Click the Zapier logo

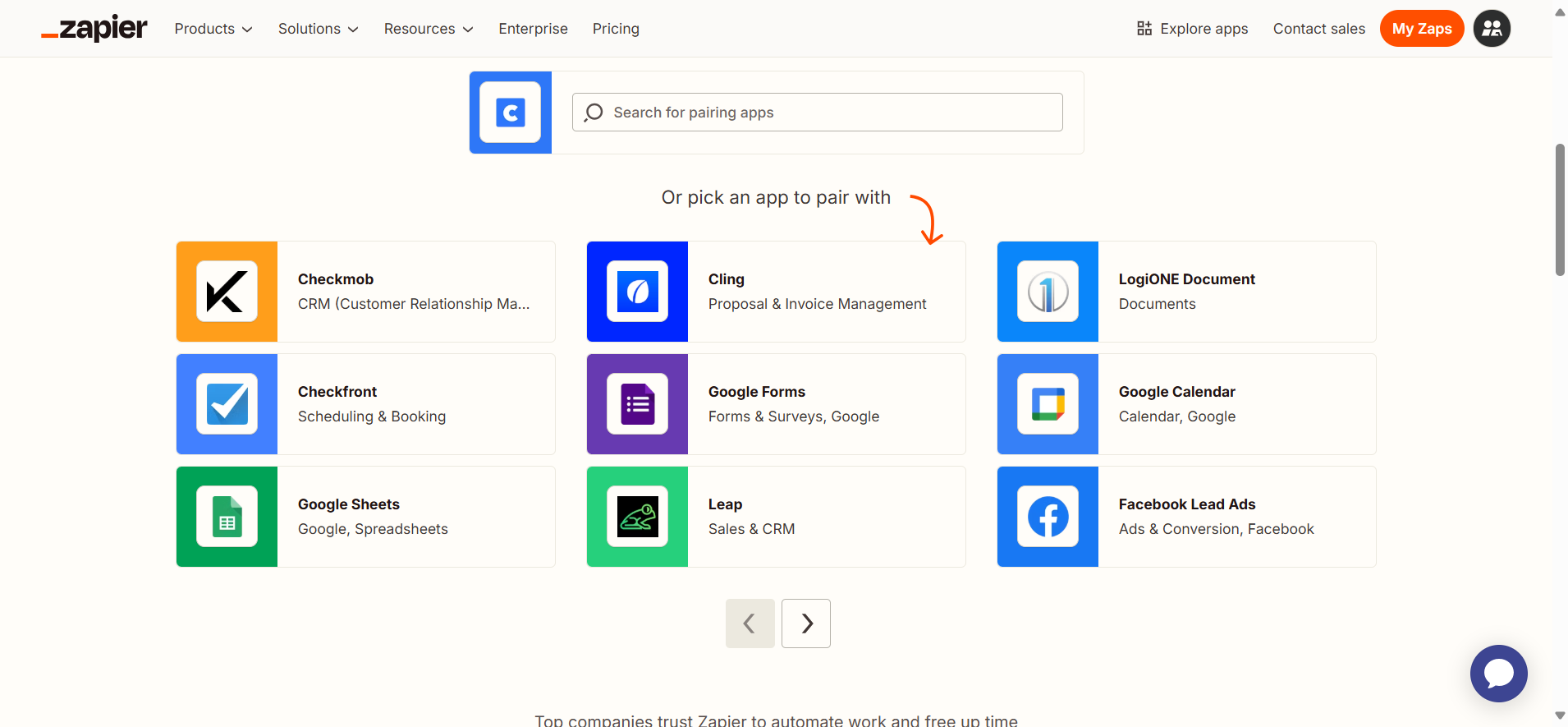tap(94, 29)
